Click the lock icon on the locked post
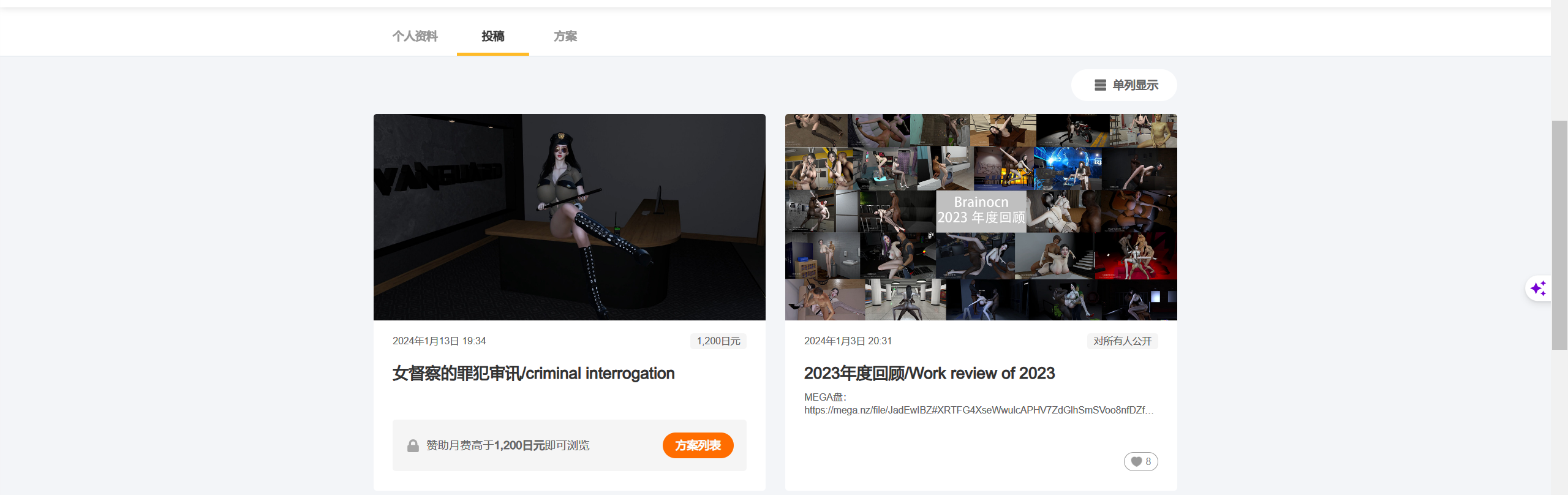The image size is (1568, 495). 413,445
